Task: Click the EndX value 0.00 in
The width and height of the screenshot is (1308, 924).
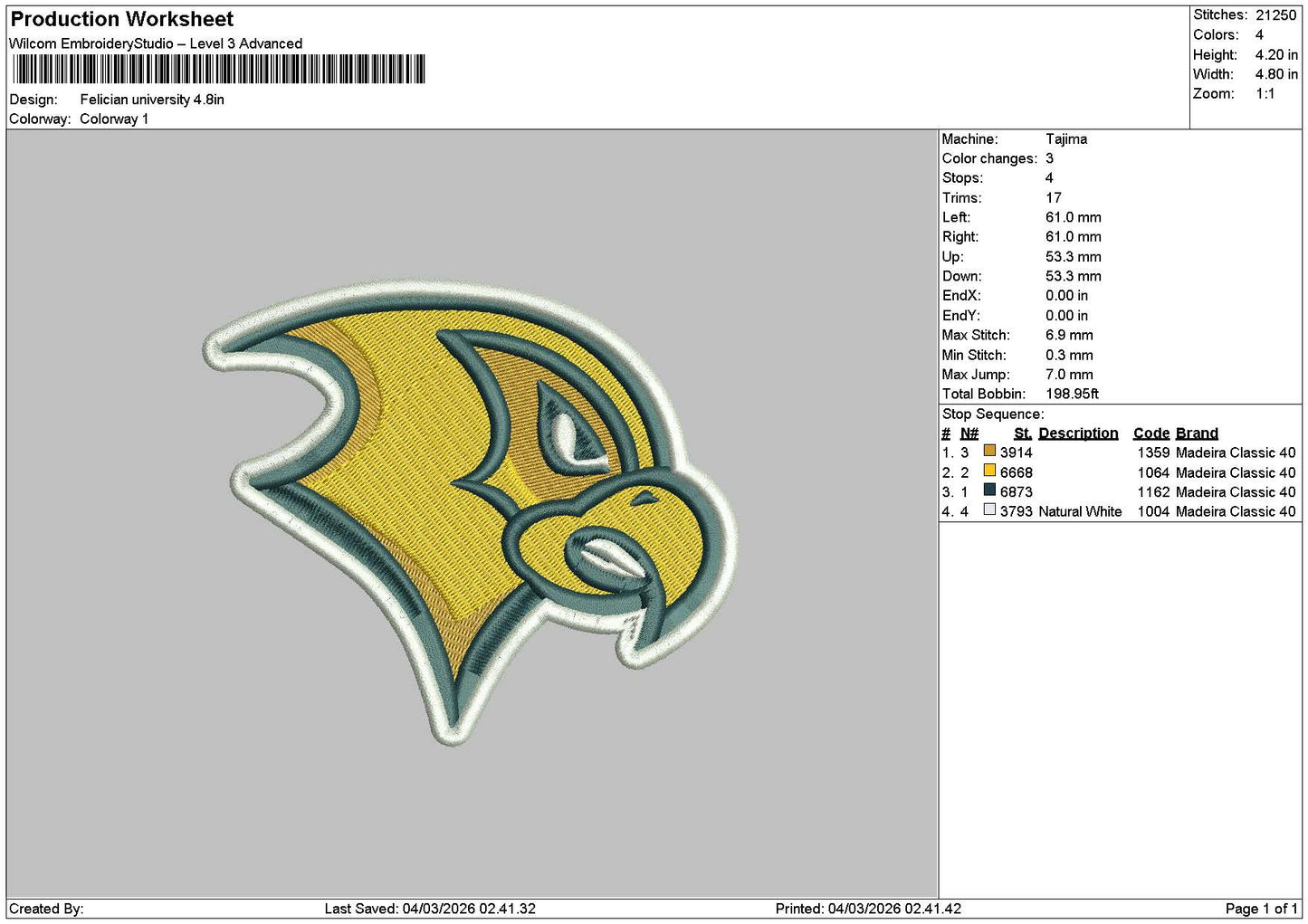Action: coord(1067,296)
